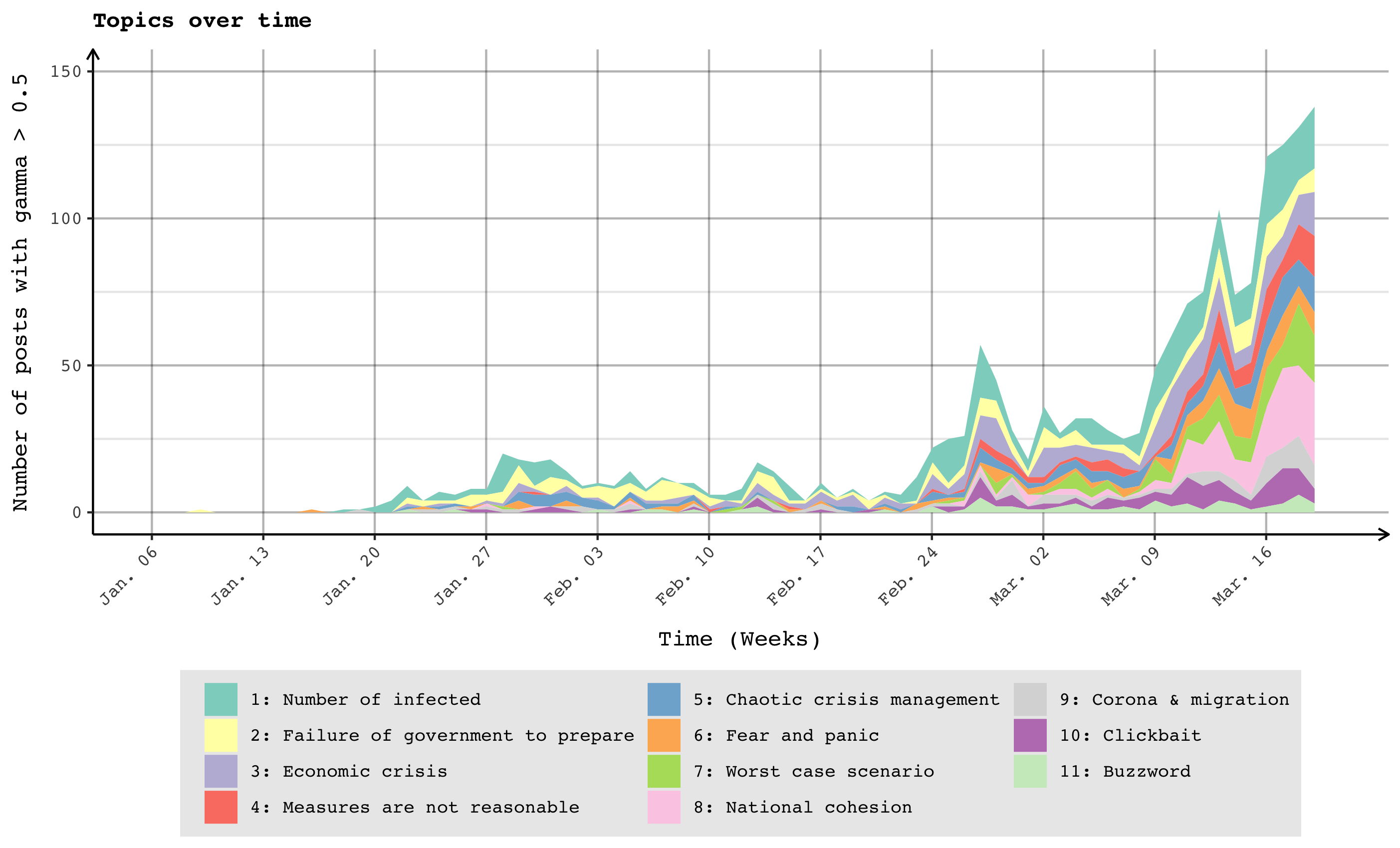Click the 'Mar. 02' x-axis tick label
This screenshot has width=1400, height=848.
[1019, 576]
